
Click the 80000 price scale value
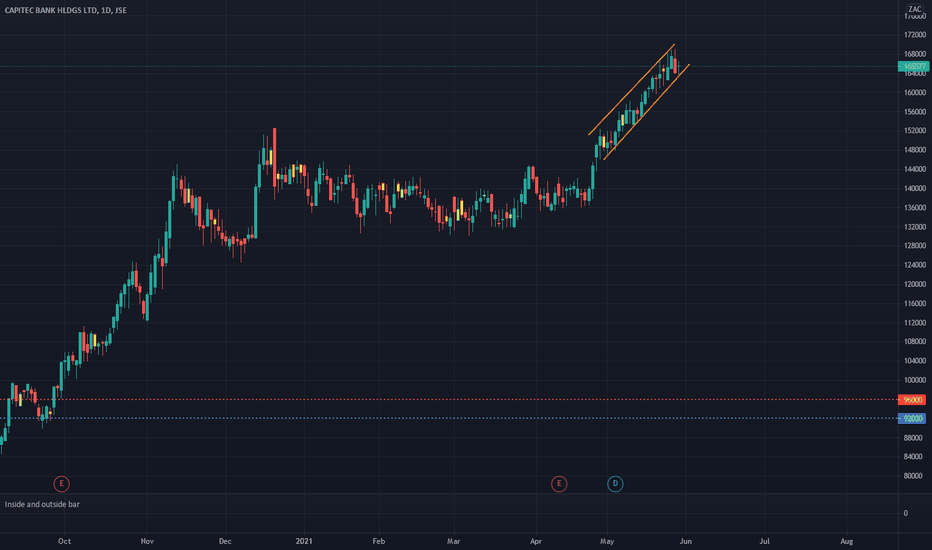point(913,476)
